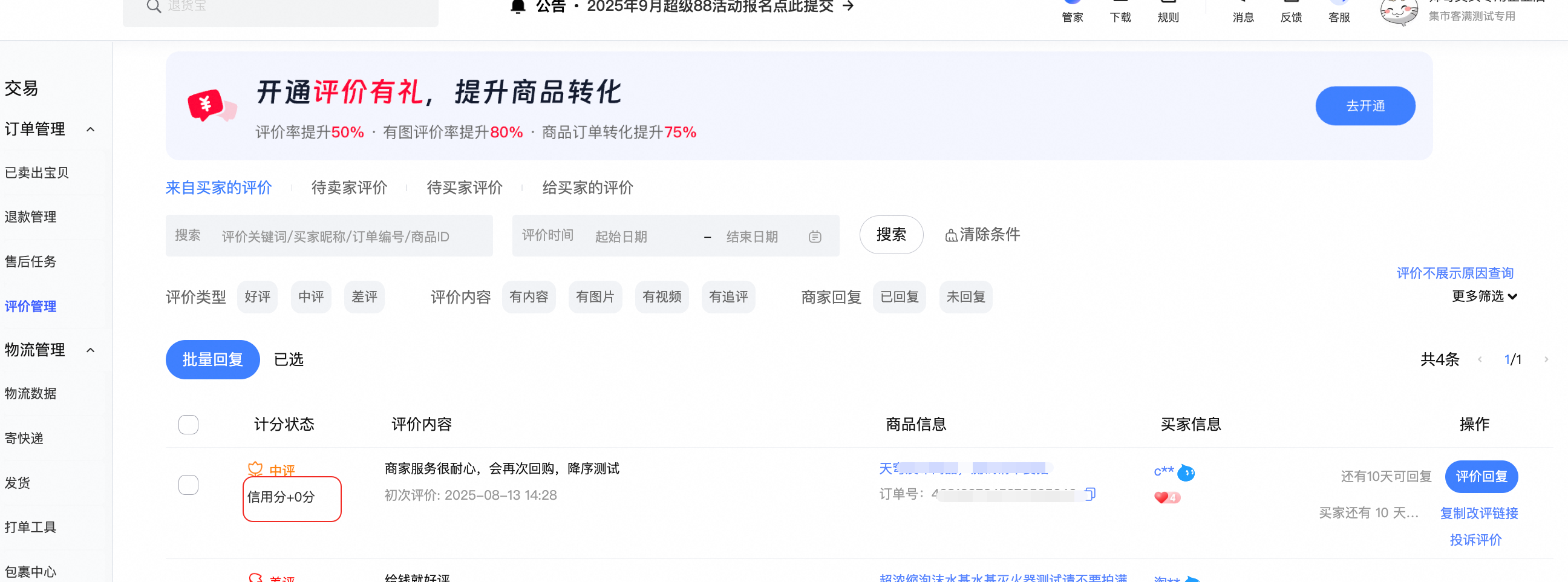Switch to 来自买家的评价 tab
The image size is (1568, 582).
[x=218, y=188]
